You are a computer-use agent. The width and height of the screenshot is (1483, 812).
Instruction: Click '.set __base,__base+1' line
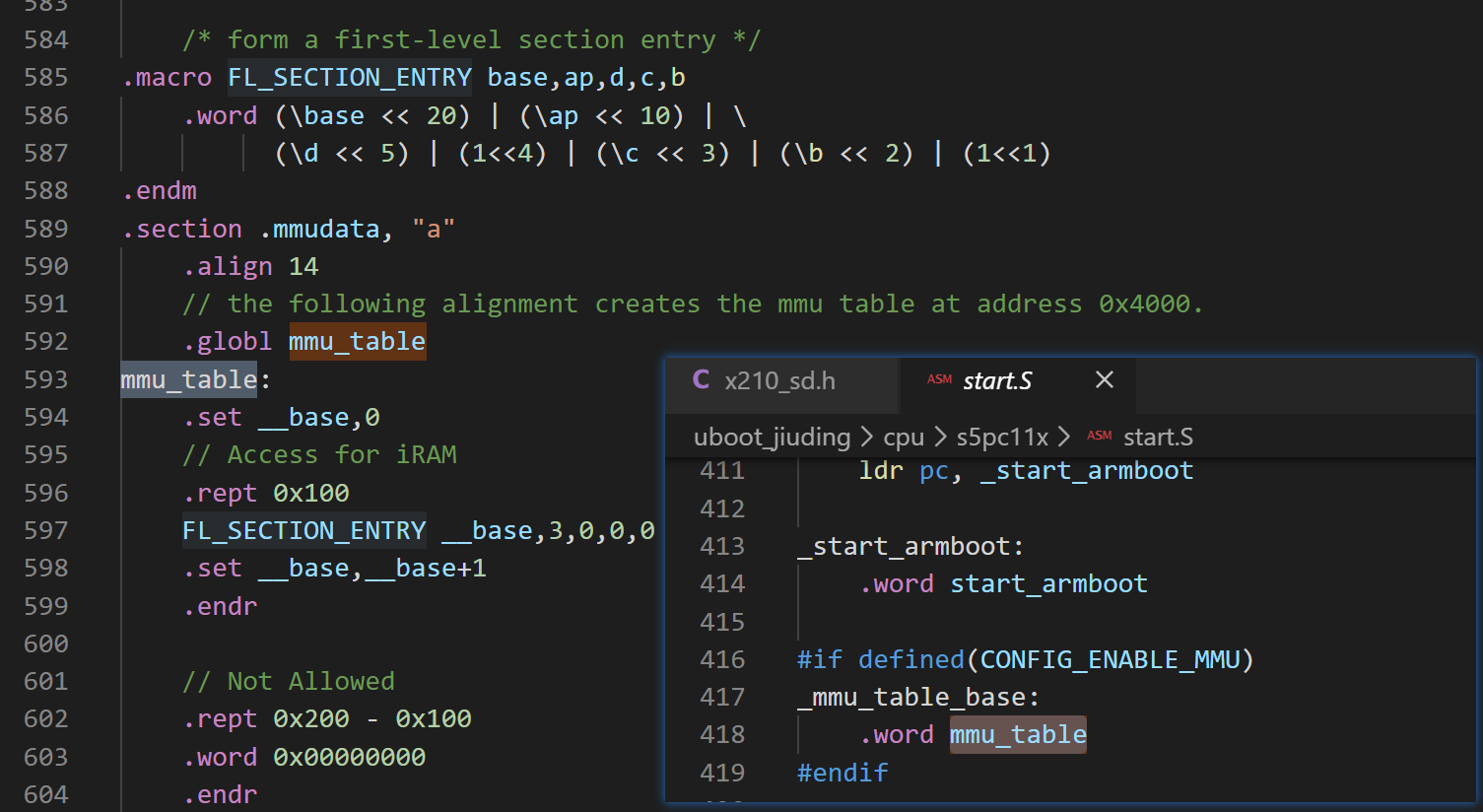click(335, 568)
